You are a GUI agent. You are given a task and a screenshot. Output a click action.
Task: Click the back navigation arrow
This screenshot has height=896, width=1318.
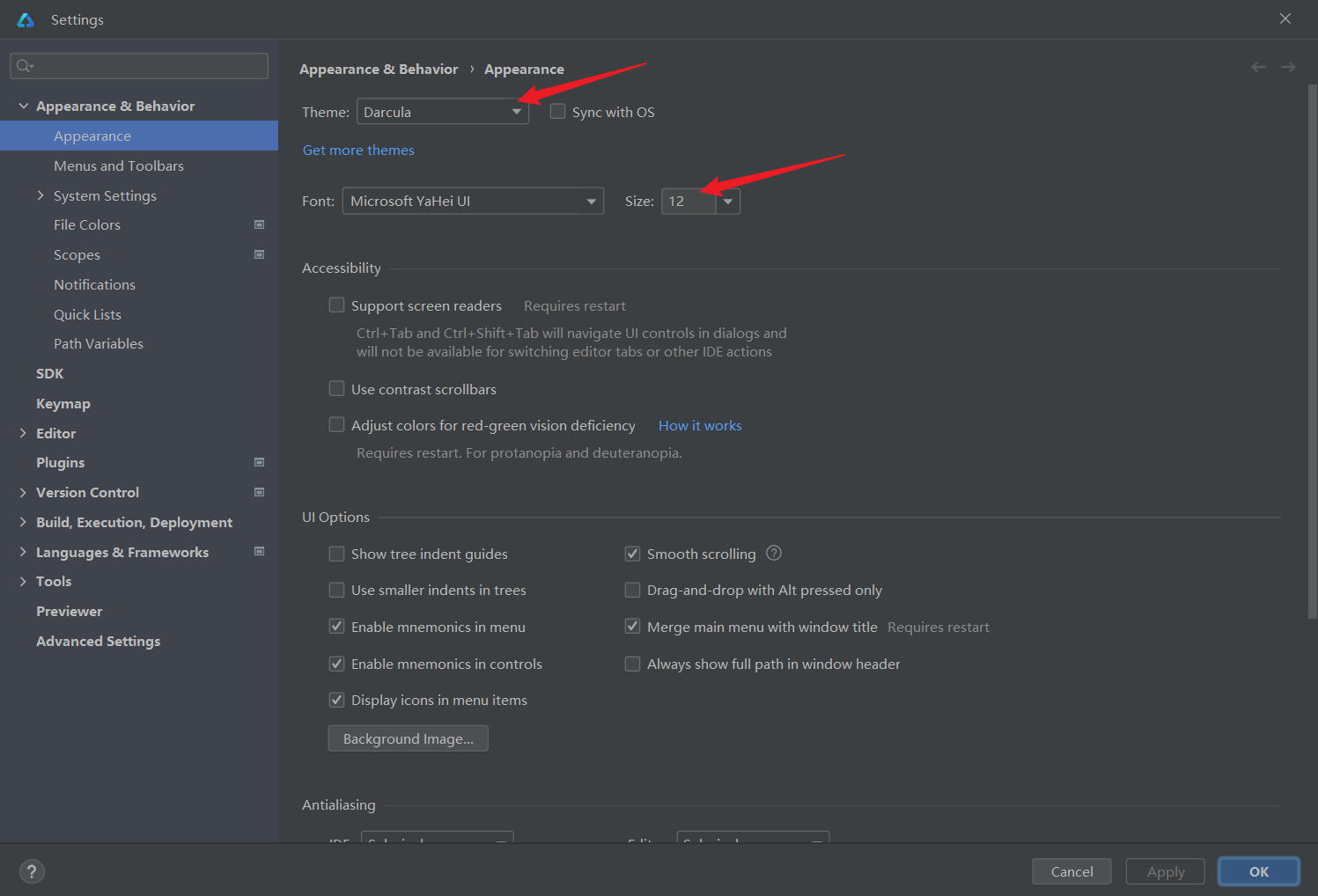1258,67
